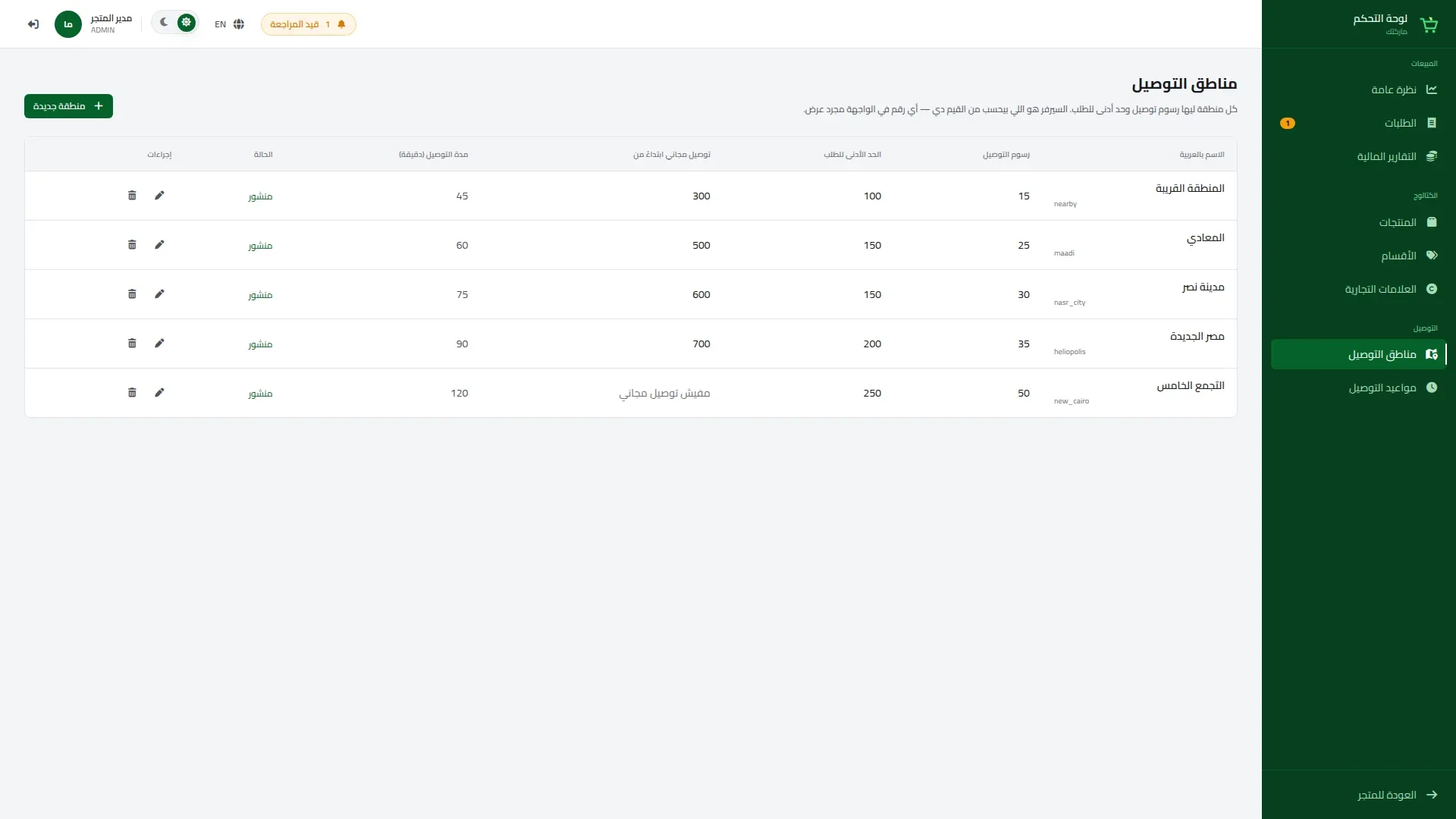Click the مدير المتجر user name
This screenshot has width=1456, height=819.
pos(111,18)
